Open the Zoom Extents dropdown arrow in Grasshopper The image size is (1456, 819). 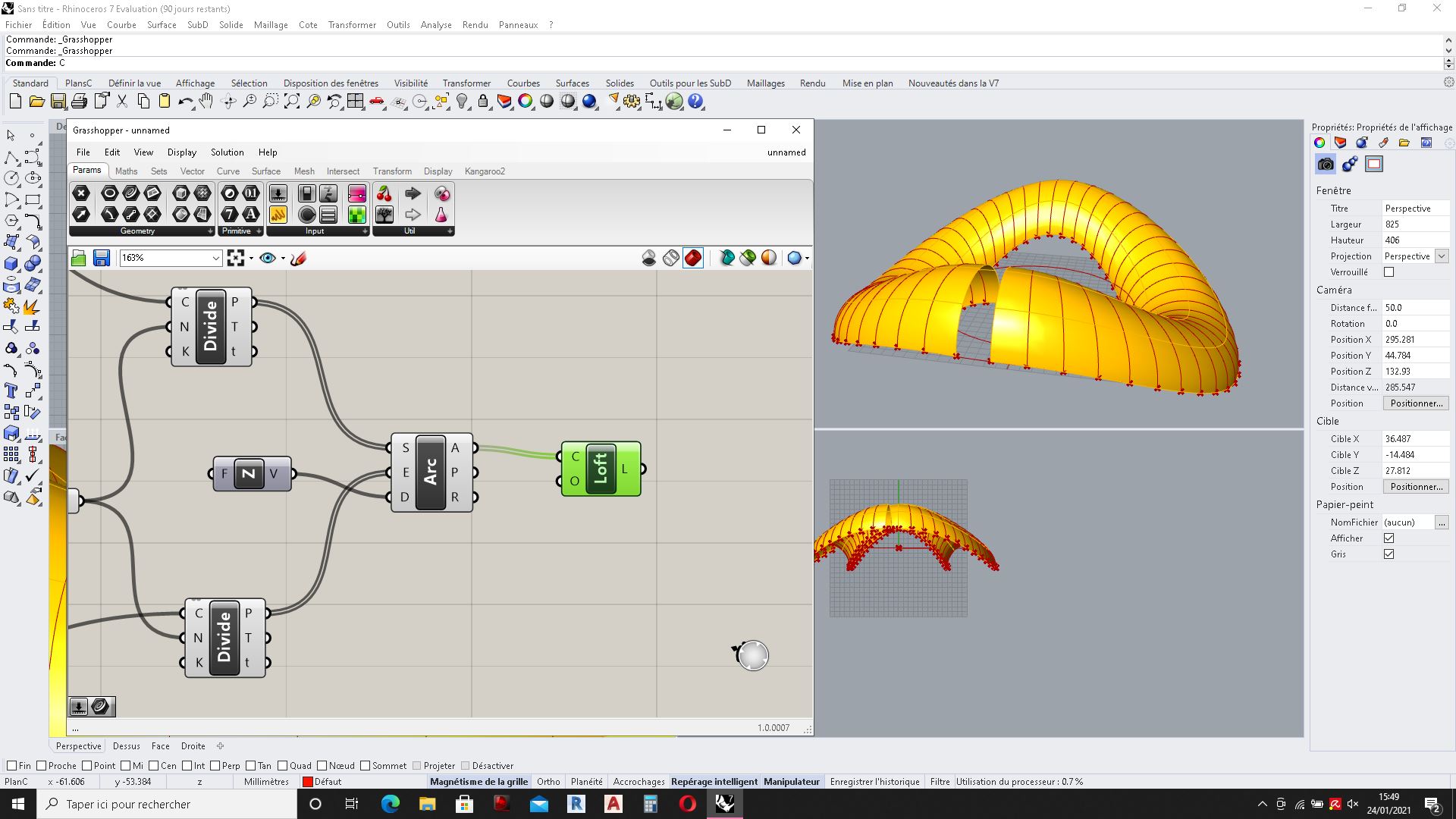click(251, 259)
